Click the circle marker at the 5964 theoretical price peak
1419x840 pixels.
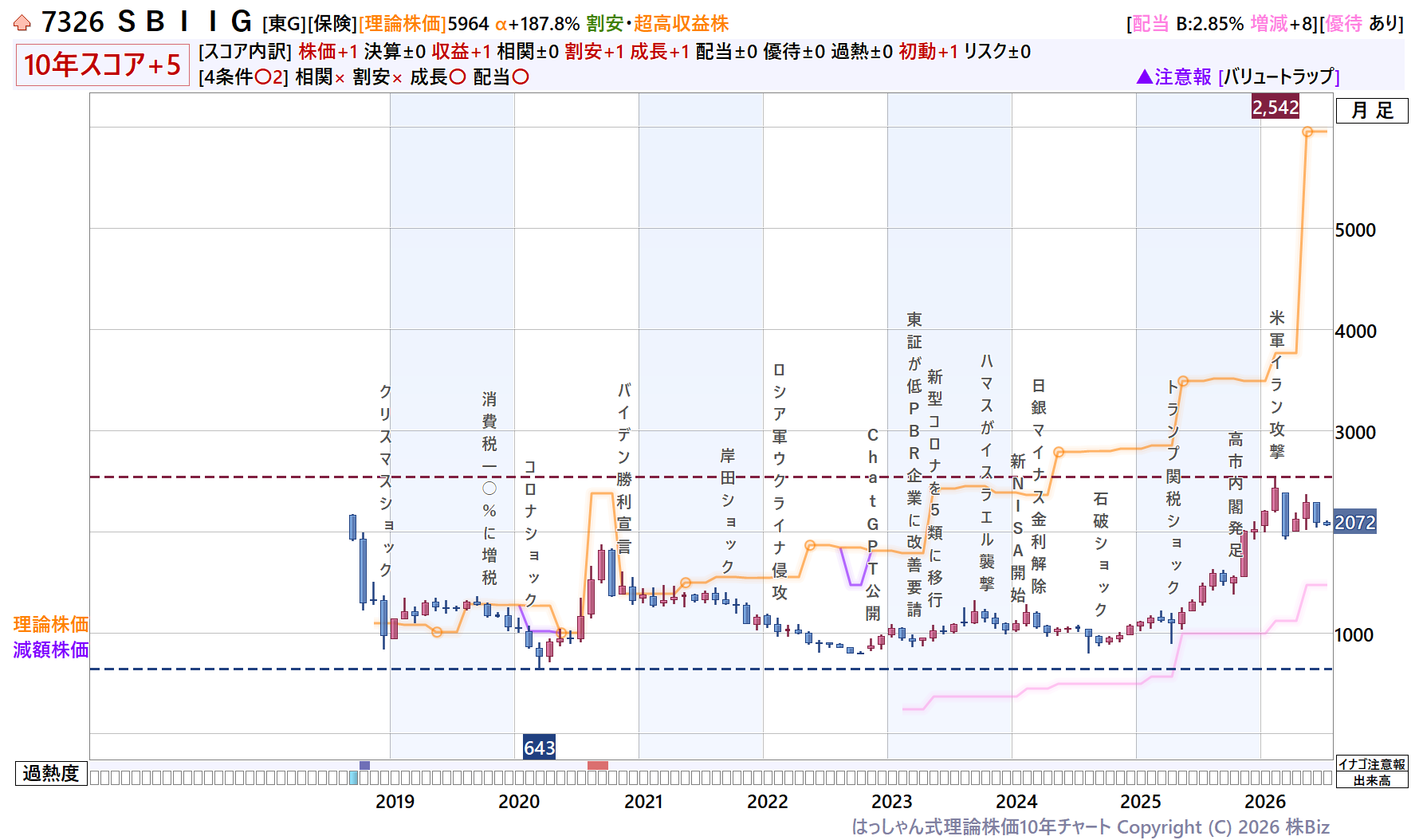point(1307,131)
